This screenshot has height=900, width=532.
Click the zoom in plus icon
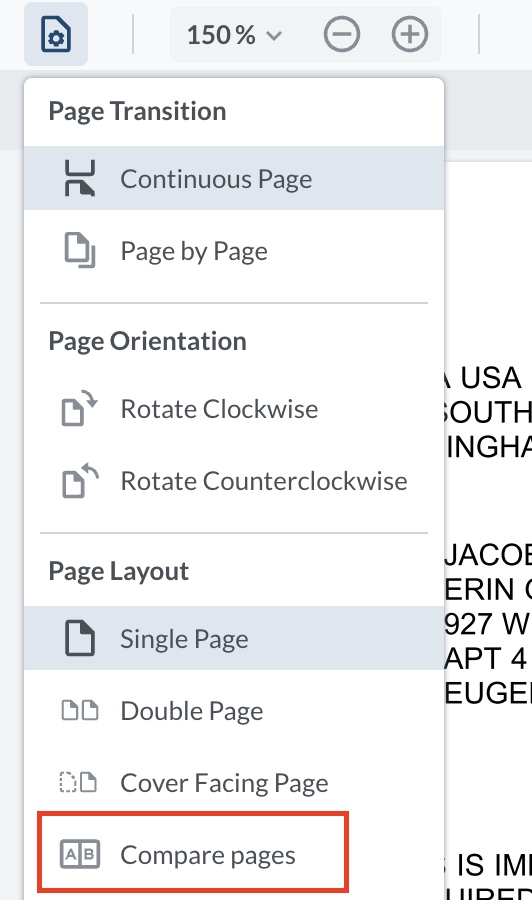click(x=410, y=34)
